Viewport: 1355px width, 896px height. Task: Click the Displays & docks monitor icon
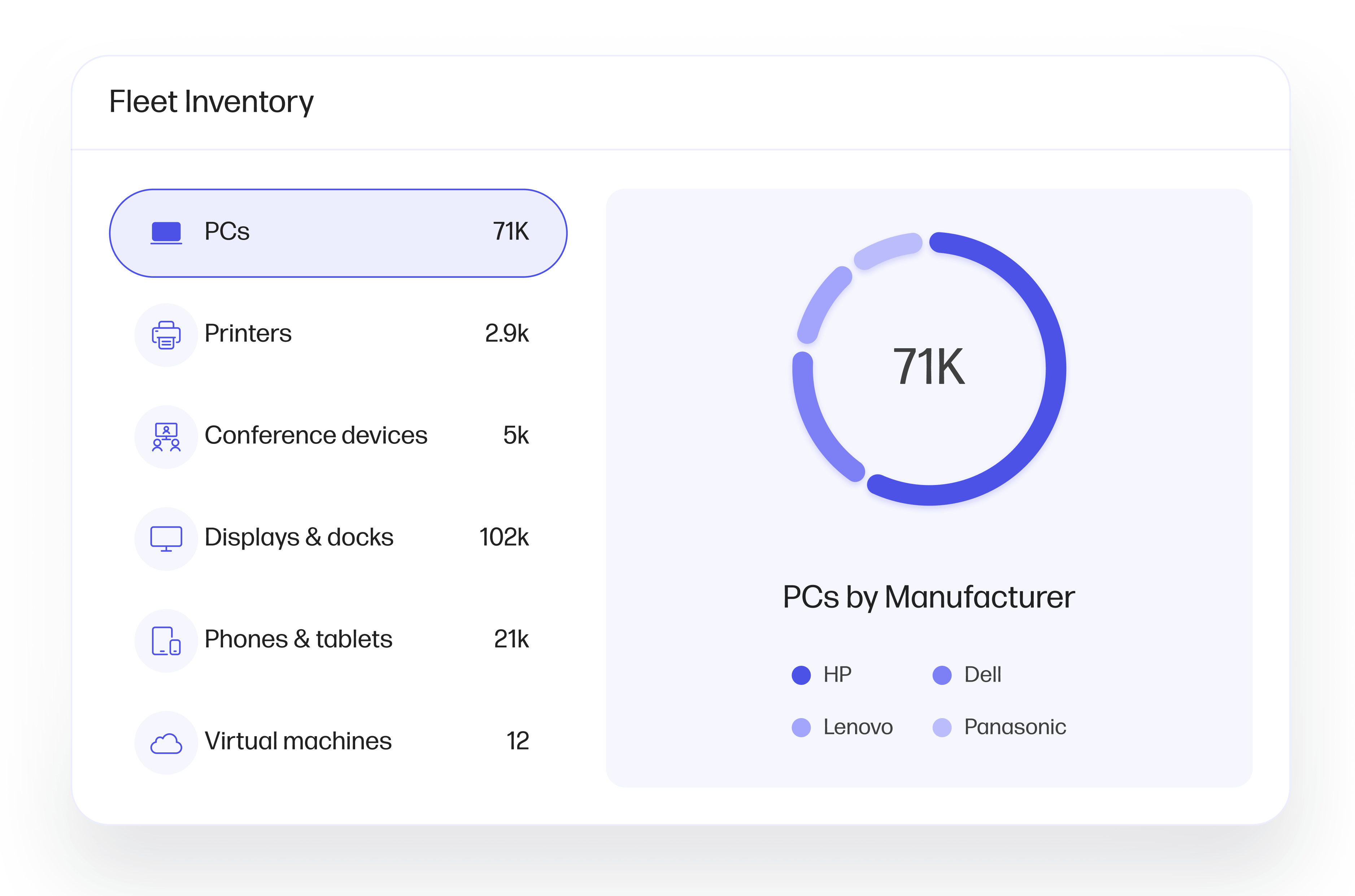(x=166, y=539)
